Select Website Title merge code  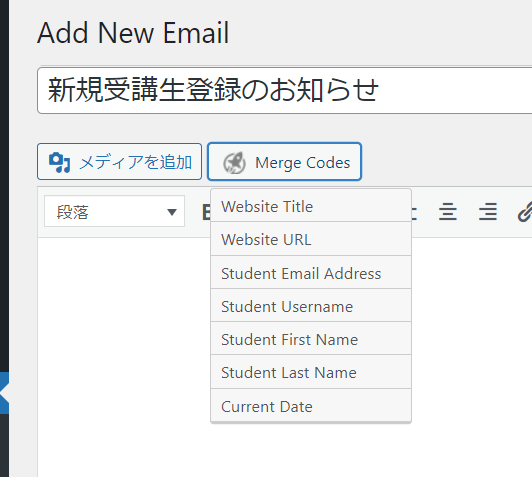[x=311, y=206]
